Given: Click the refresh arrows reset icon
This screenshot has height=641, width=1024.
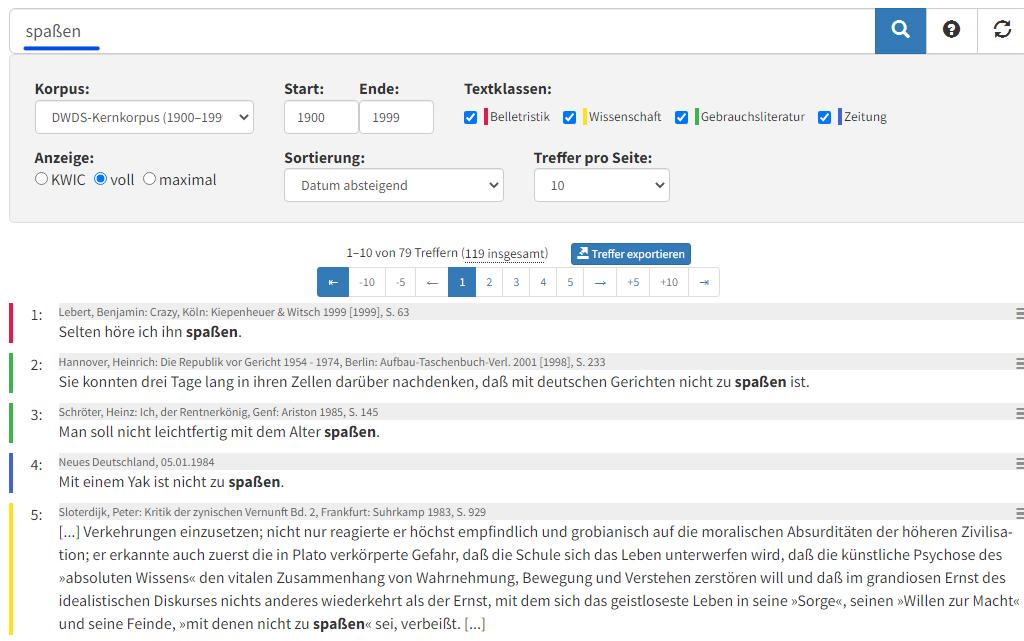Looking at the screenshot, I should click(1002, 30).
